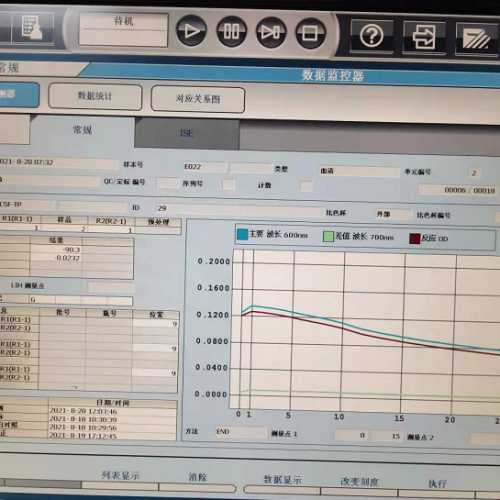500x500 pixels.
Task: Switch to the ISE tab
Action: tap(187, 133)
